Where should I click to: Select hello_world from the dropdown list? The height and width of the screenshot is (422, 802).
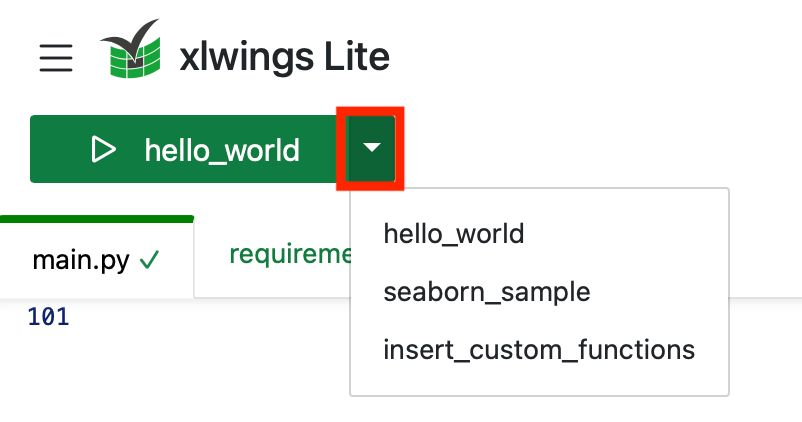[x=453, y=234]
